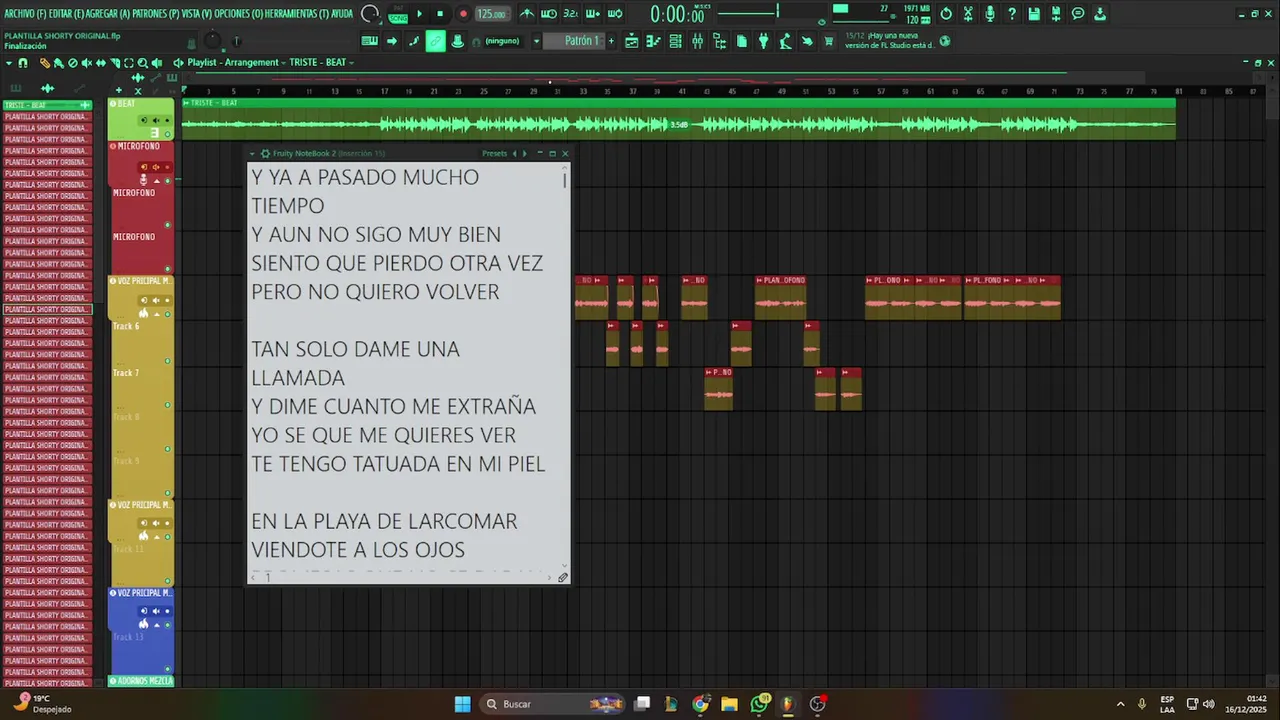Toggle the overdub/blend recording icon
Viewport: 1280px width, 720px height.
(593, 14)
